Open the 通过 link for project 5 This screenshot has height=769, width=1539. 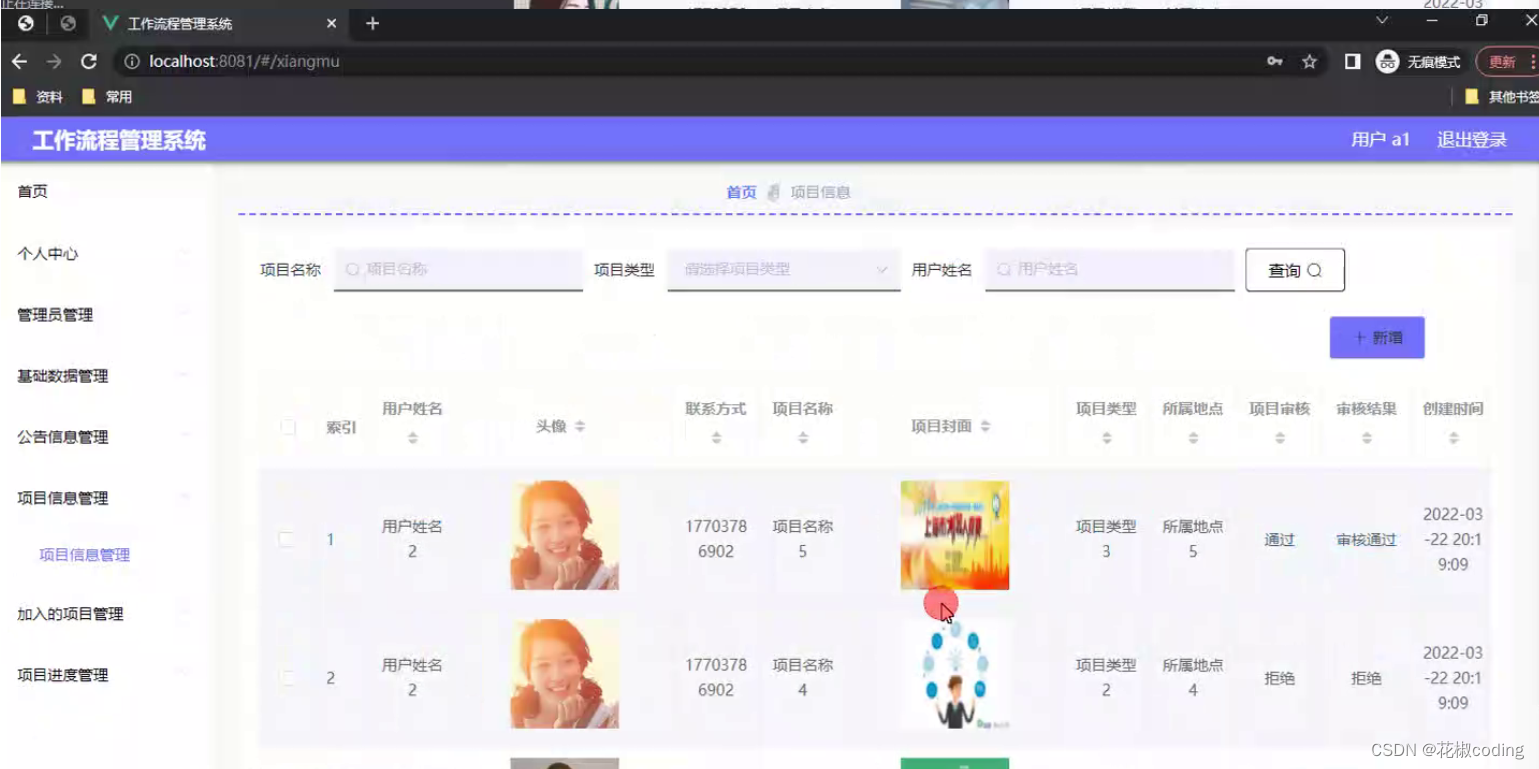[x=1278, y=538]
